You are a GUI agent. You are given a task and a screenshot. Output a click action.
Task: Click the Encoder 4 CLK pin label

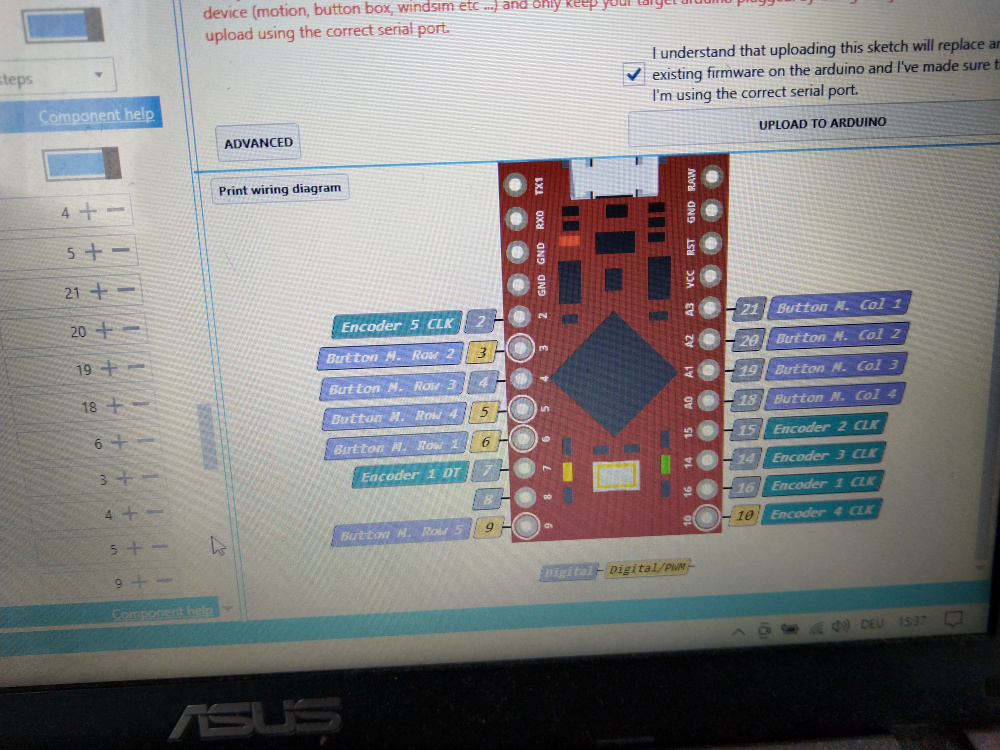tap(821, 512)
